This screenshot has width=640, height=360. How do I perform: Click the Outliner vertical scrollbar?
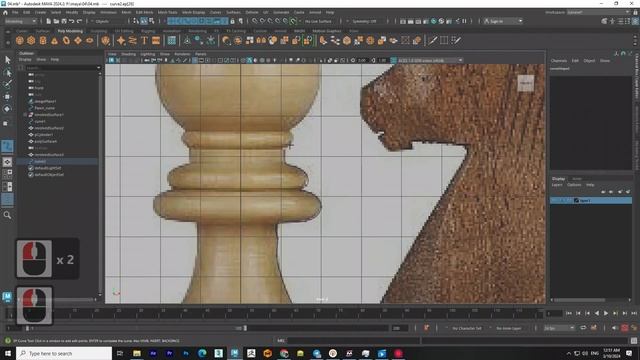point(100,184)
